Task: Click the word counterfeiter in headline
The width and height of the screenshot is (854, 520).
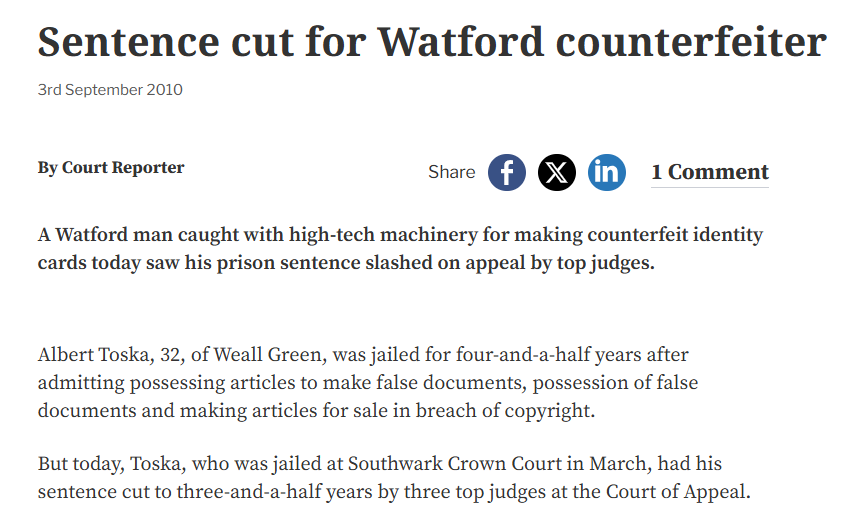Action: pyautogui.click(x=691, y=42)
